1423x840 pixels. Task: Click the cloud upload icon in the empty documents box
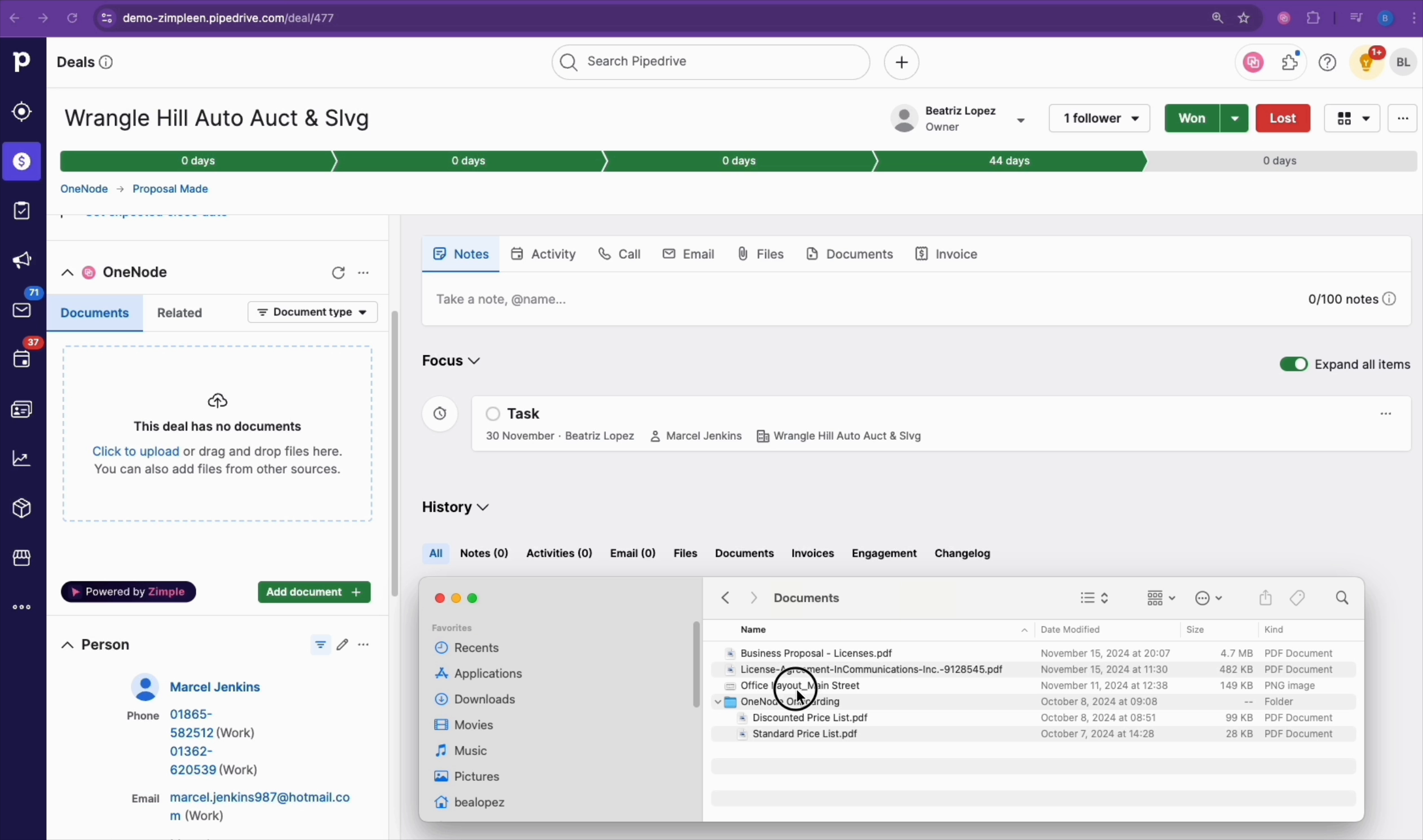pyautogui.click(x=218, y=401)
